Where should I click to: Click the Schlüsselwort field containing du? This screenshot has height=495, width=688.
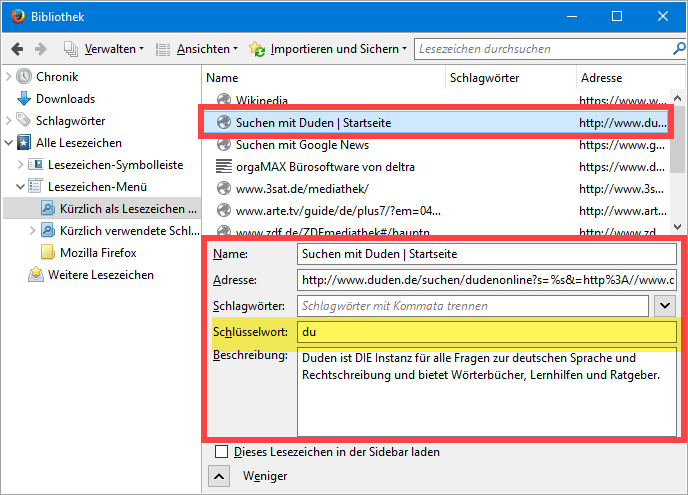click(x=487, y=332)
